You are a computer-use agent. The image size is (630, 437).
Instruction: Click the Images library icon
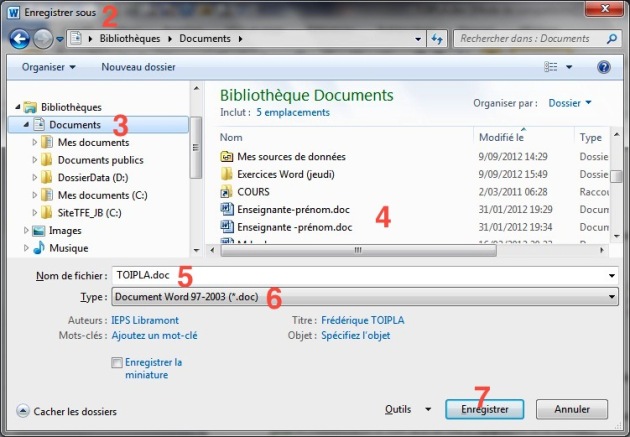coord(39,231)
